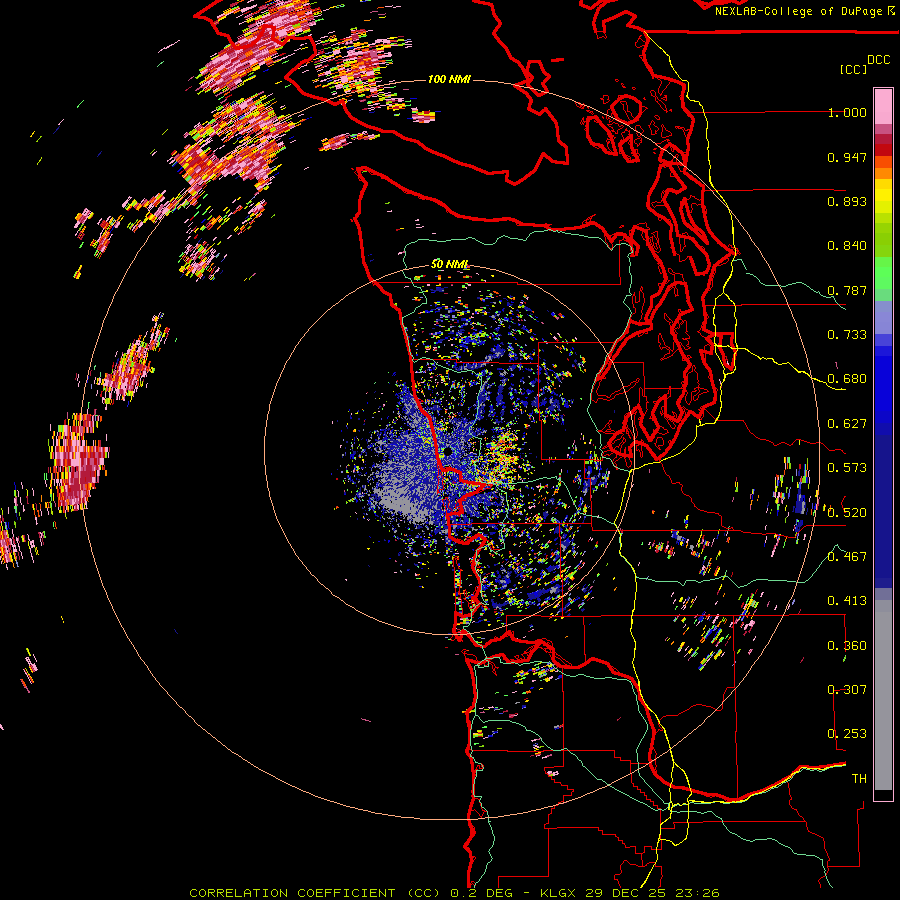
Task: Click the 0.253 color scale value
Action: click(847, 734)
